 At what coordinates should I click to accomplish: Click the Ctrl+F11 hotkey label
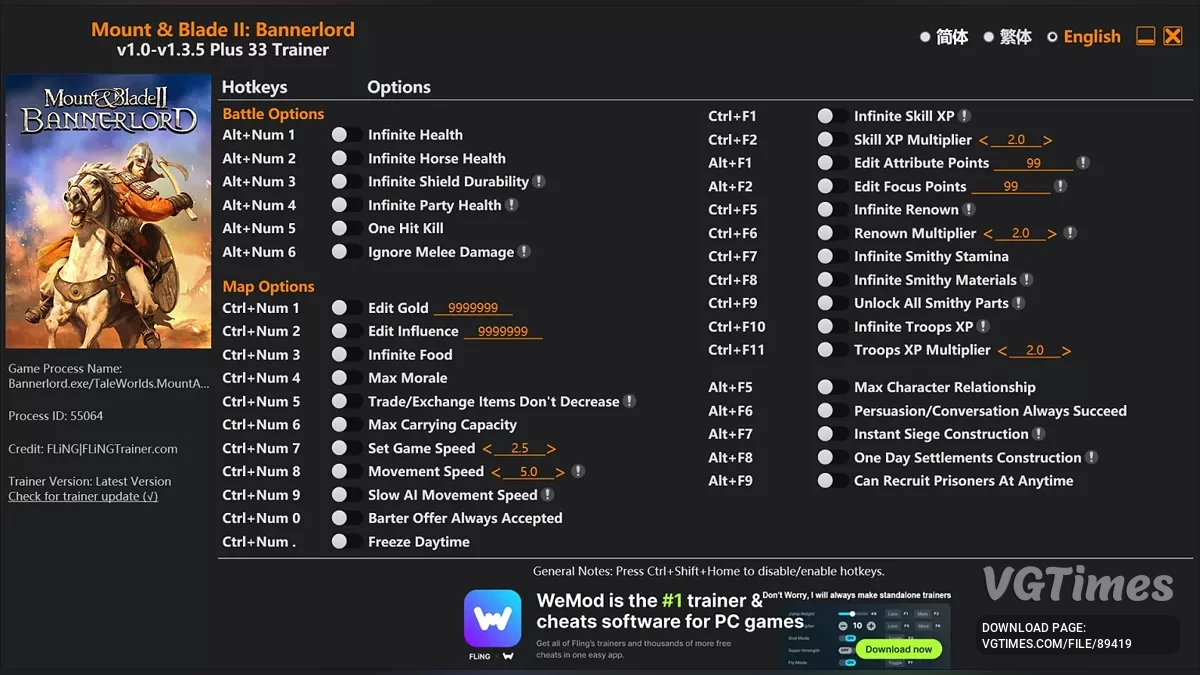tap(736, 350)
